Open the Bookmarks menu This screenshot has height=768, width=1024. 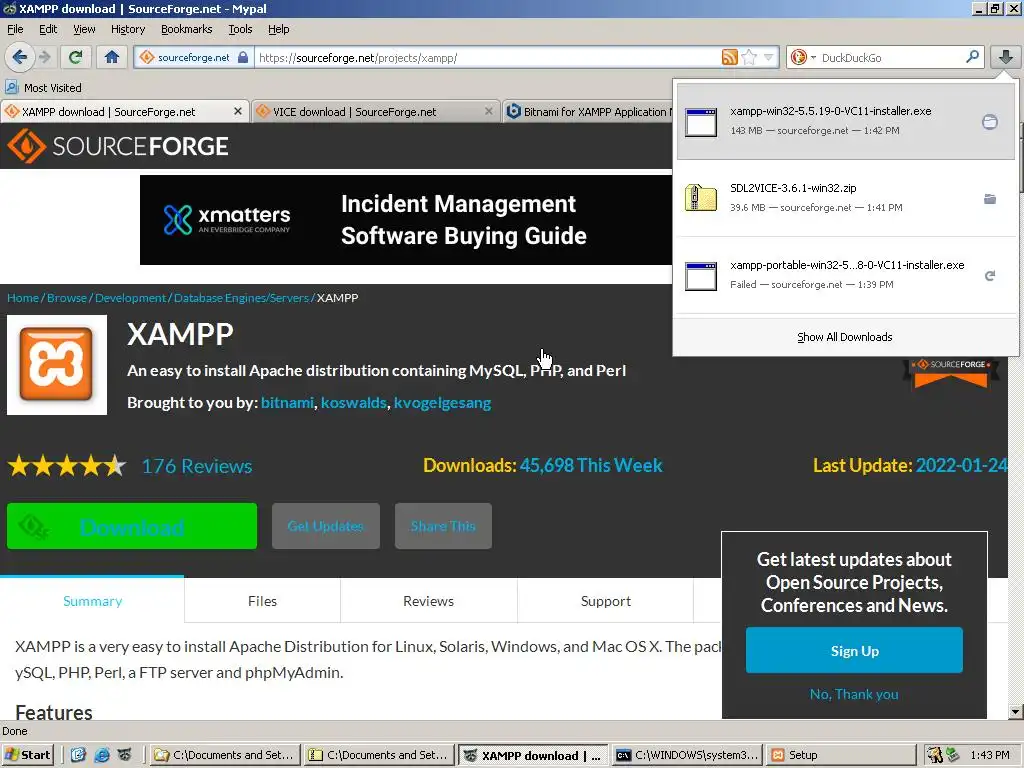tap(187, 29)
